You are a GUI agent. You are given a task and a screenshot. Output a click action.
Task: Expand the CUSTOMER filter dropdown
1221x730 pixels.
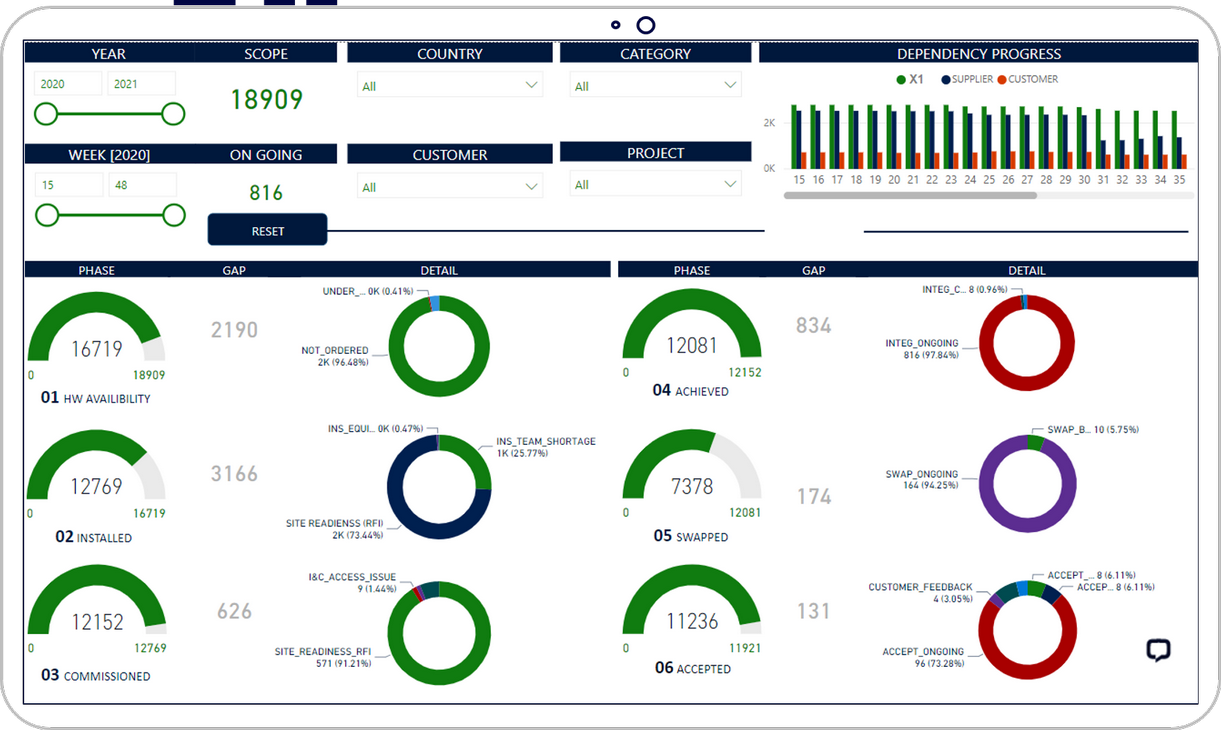pyautogui.click(x=449, y=186)
